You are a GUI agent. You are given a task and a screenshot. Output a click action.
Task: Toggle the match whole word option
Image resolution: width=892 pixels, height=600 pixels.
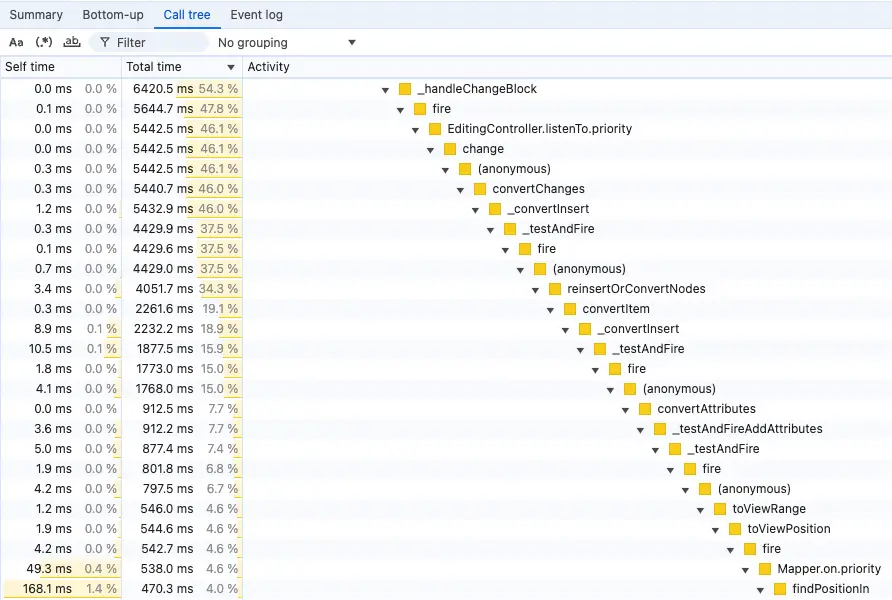71,42
